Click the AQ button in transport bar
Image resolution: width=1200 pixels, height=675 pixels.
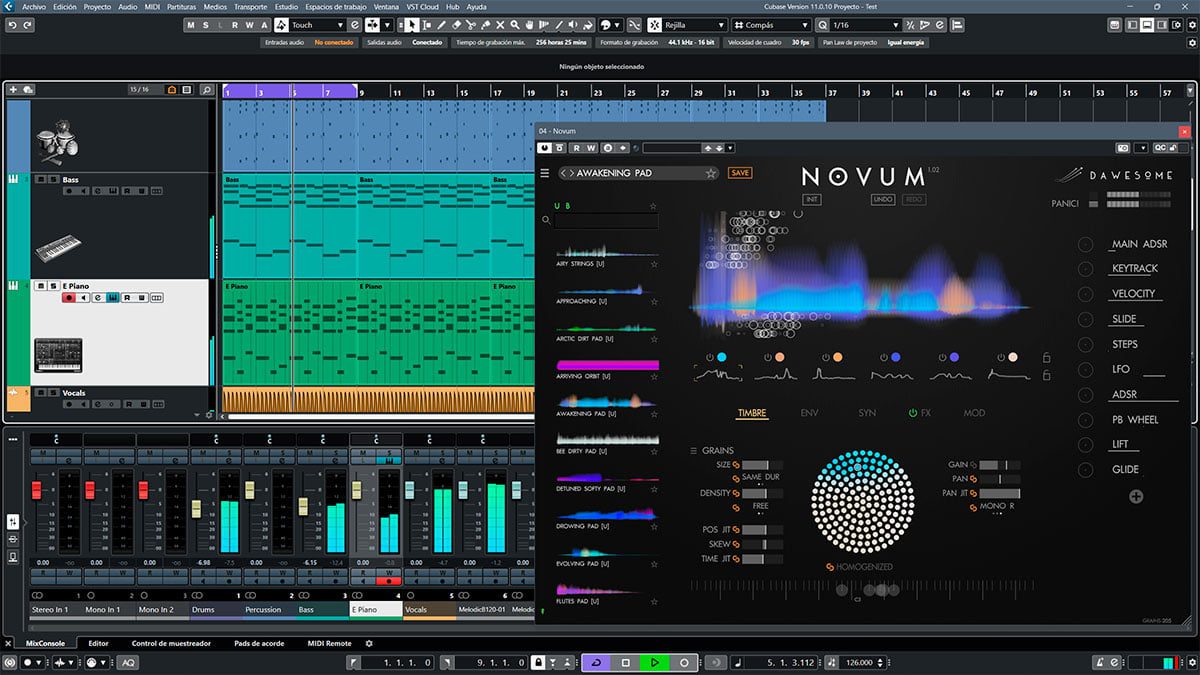click(x=129, y=662)
